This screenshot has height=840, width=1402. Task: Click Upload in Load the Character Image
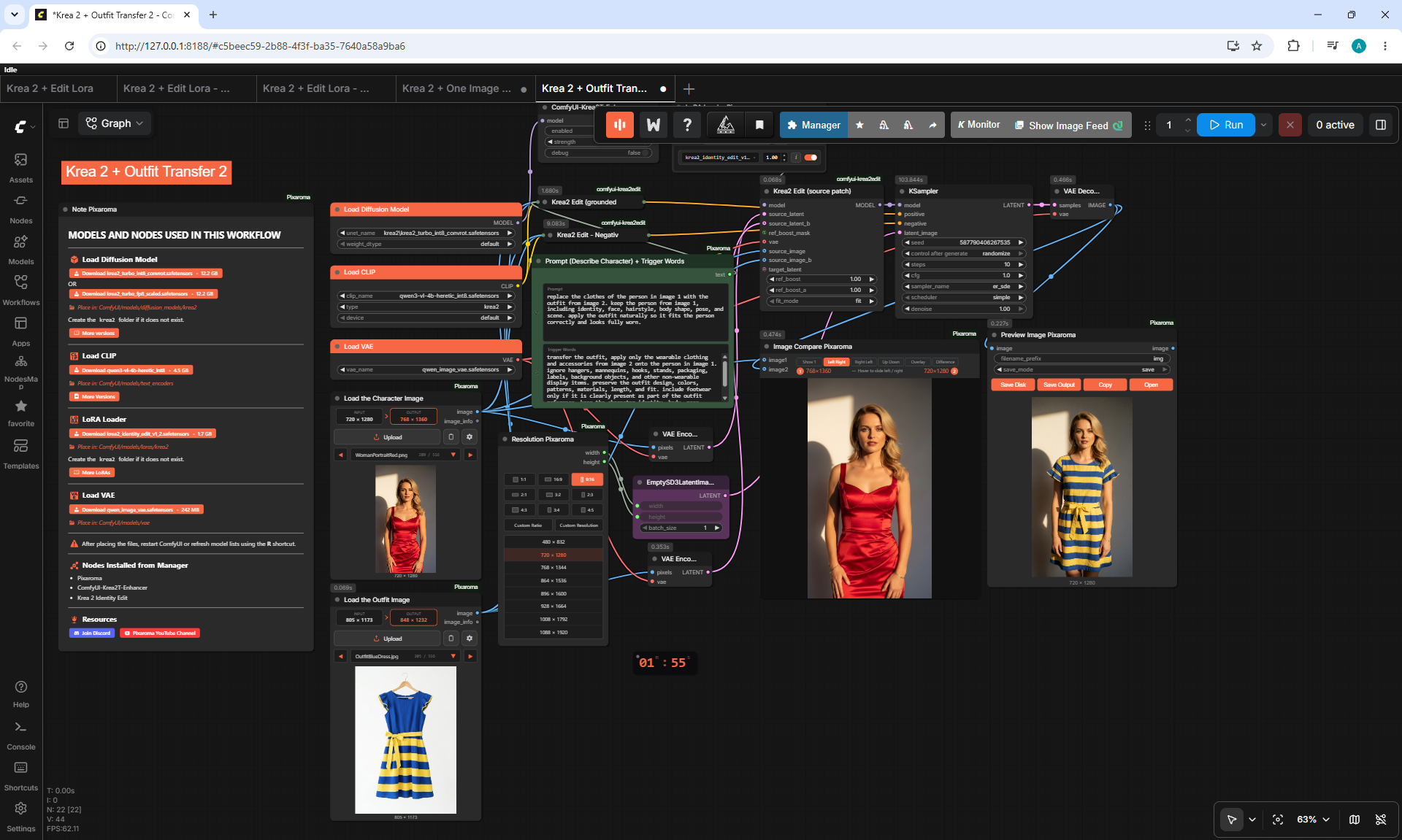point(387,437)
